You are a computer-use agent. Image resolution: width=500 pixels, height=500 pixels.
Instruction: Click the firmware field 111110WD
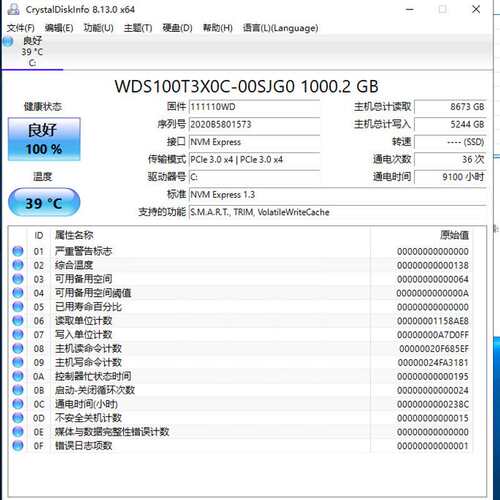255,107
